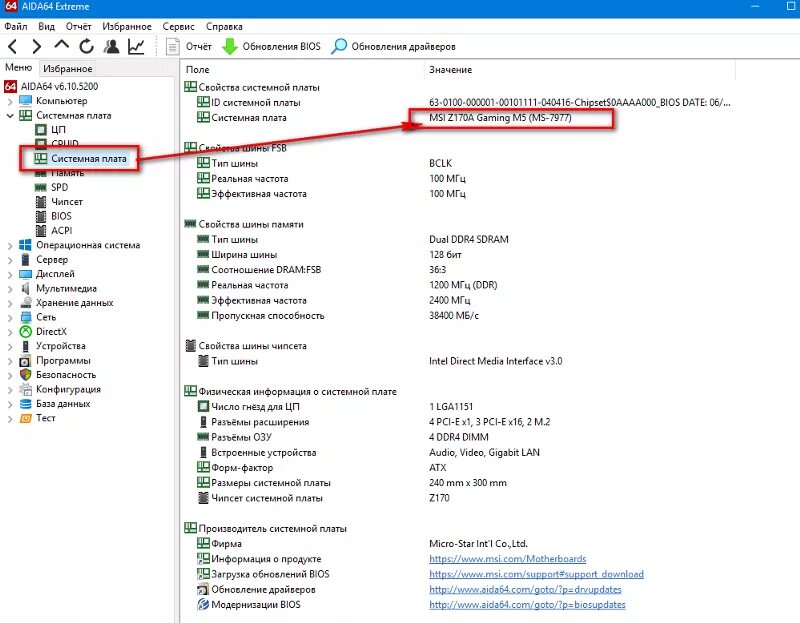
Task: Open the graph chart toolbar icon
Action: pyautogui.click(x=136, y=46)
